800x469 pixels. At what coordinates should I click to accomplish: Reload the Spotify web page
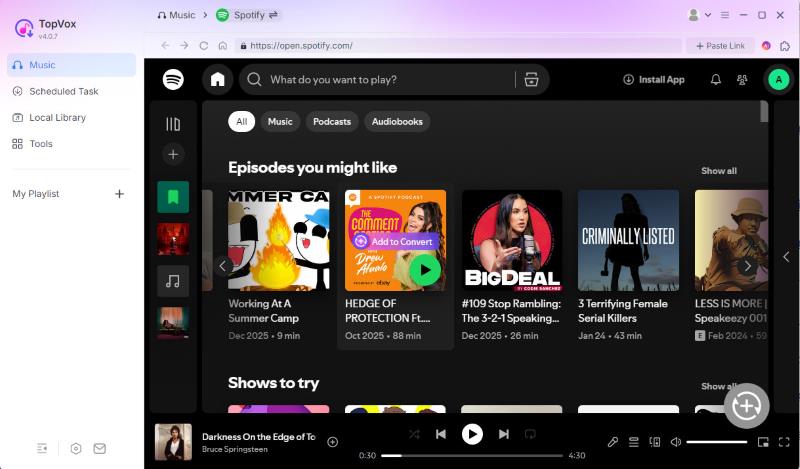tap(204, 45)
